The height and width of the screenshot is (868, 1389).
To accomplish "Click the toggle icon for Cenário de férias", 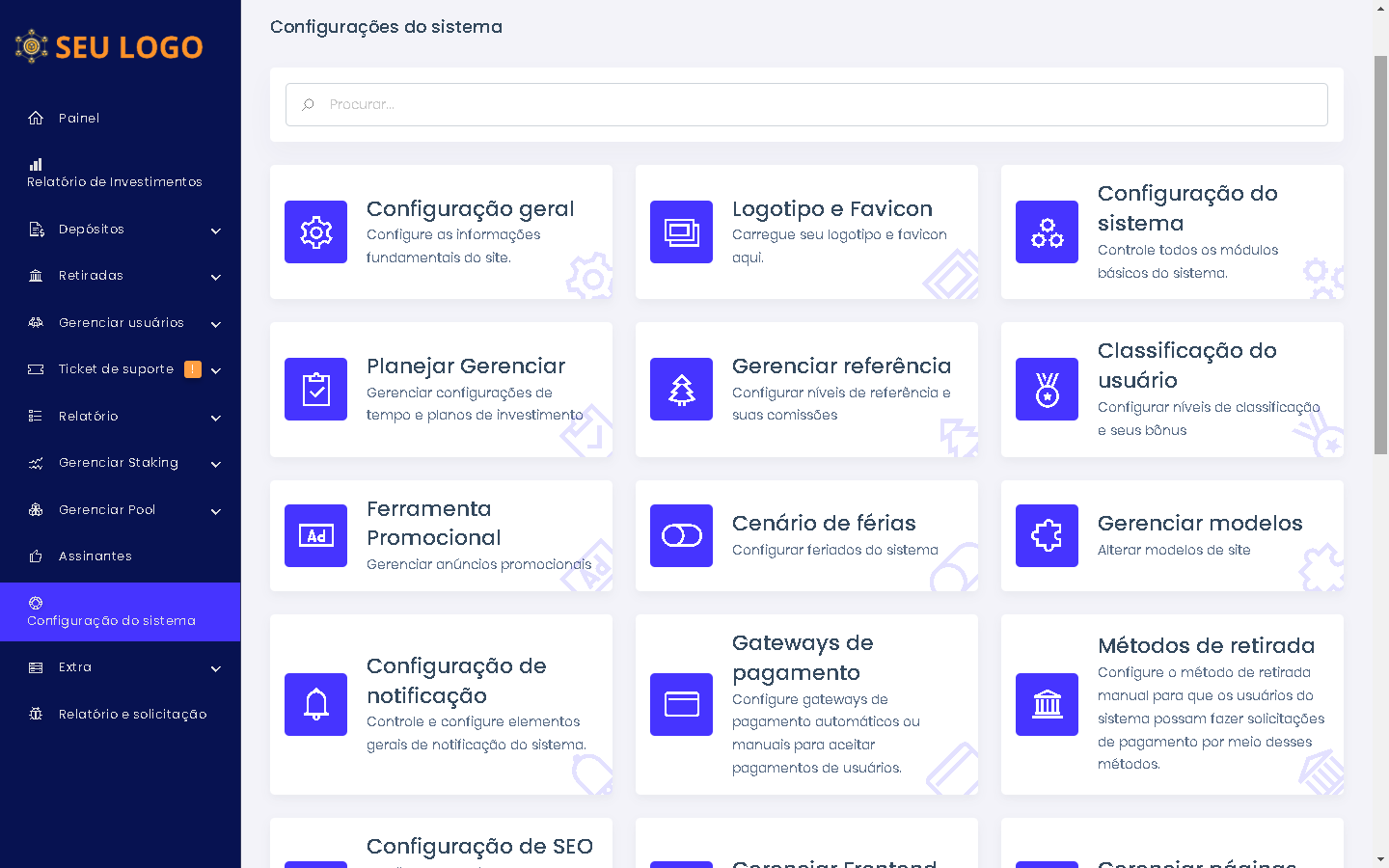I will point(681,536).
